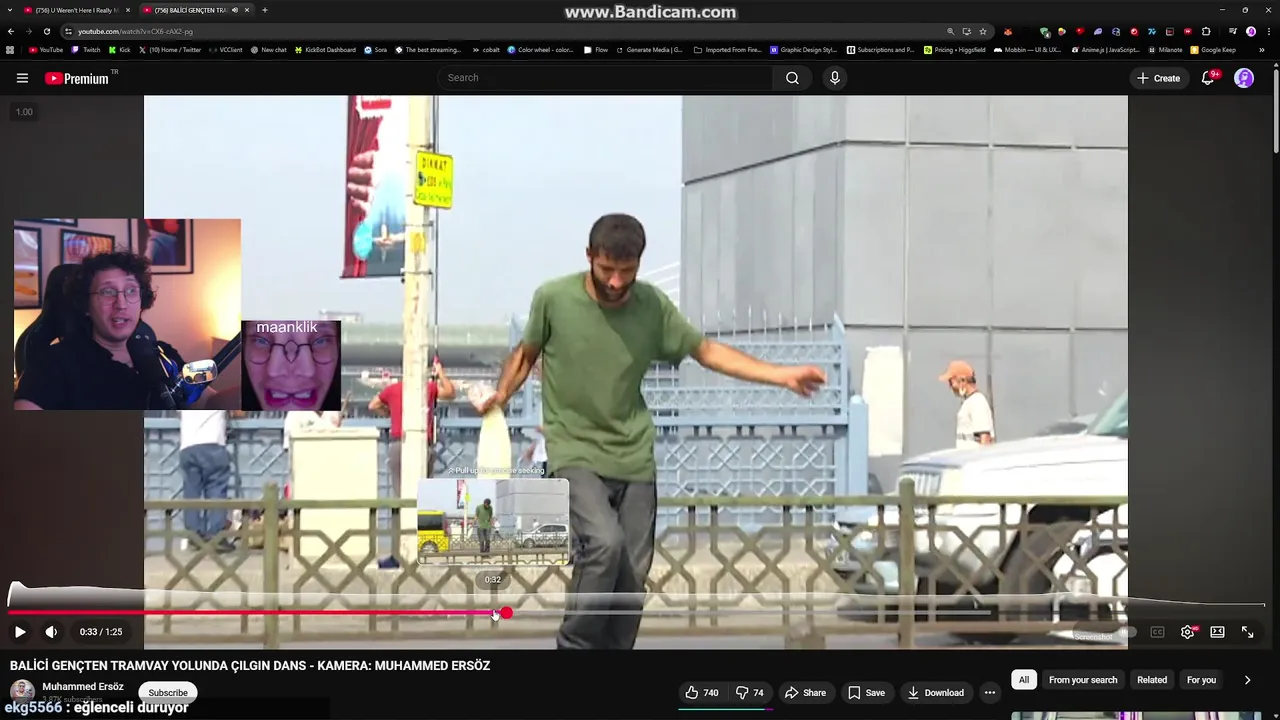
Task: Open the Milanote bookmark
Action: [1164, 49]
